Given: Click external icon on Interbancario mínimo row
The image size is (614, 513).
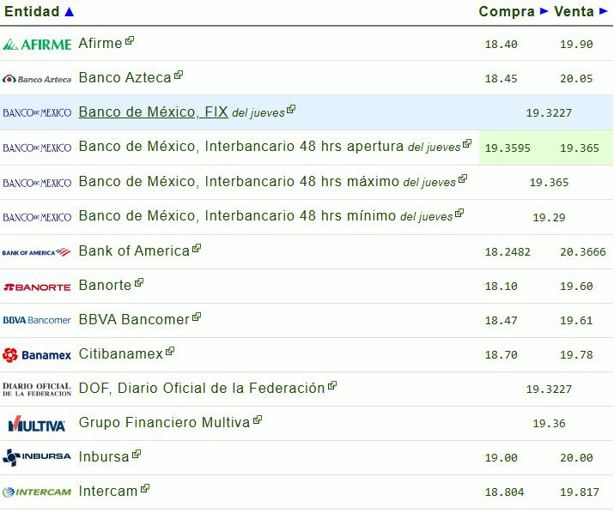Looking at the screenshot, I should tap(459, 213).
